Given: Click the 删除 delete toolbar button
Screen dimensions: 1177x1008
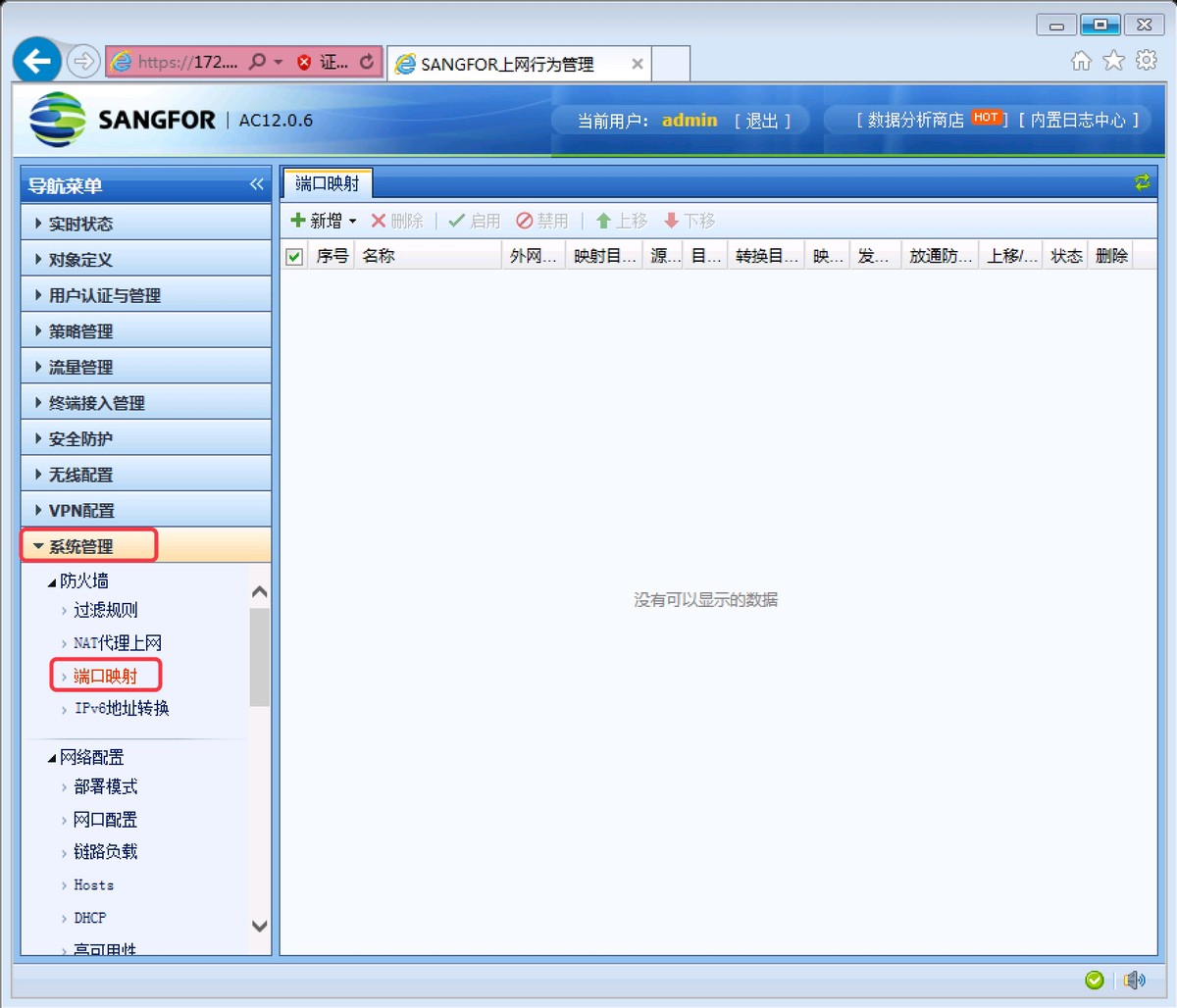Looking at the screenshot, I should 397,221.
